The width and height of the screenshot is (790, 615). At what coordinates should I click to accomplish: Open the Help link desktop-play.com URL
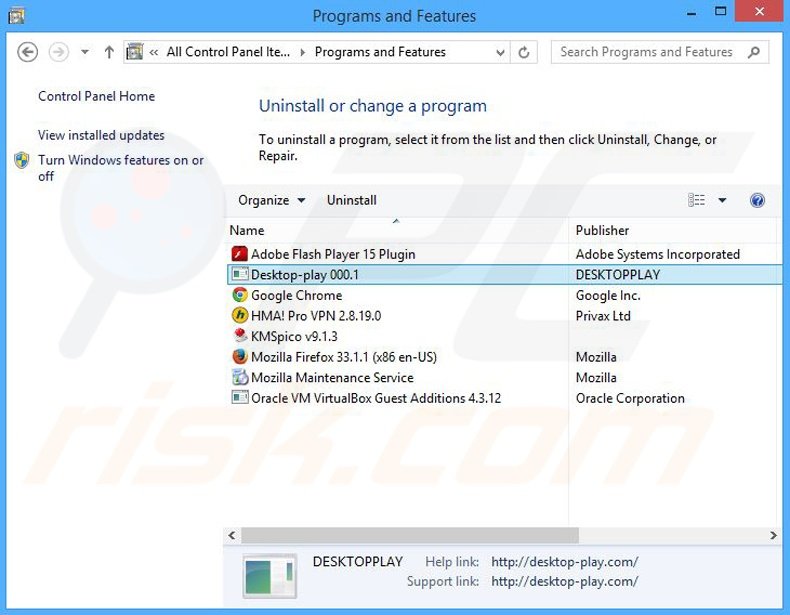564,562
